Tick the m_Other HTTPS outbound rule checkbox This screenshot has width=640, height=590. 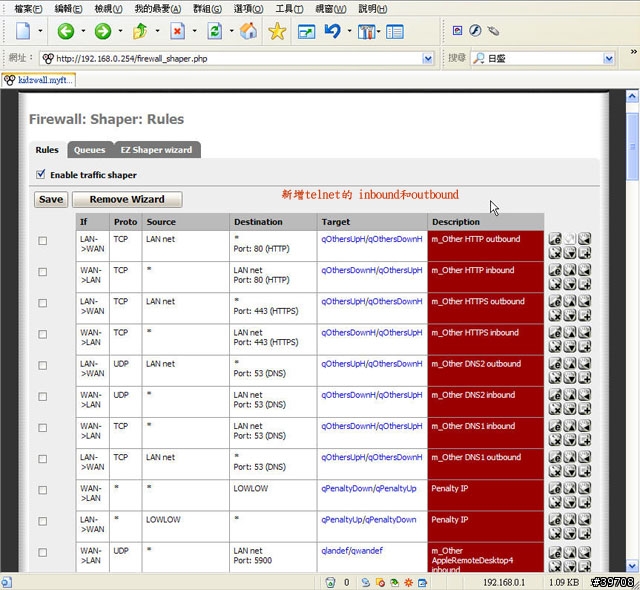(42, 303)
